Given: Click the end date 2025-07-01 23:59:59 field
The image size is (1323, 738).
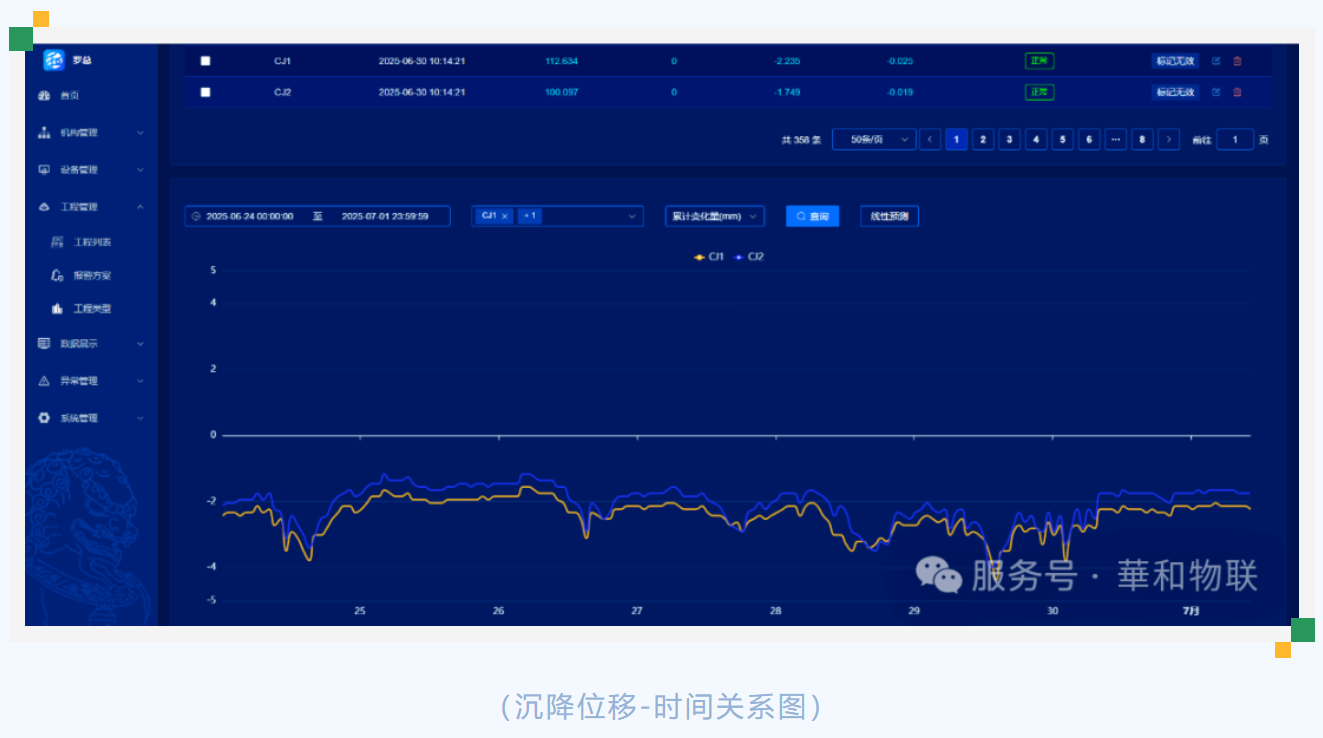Looking at the screenshot, I should point(385,216).
